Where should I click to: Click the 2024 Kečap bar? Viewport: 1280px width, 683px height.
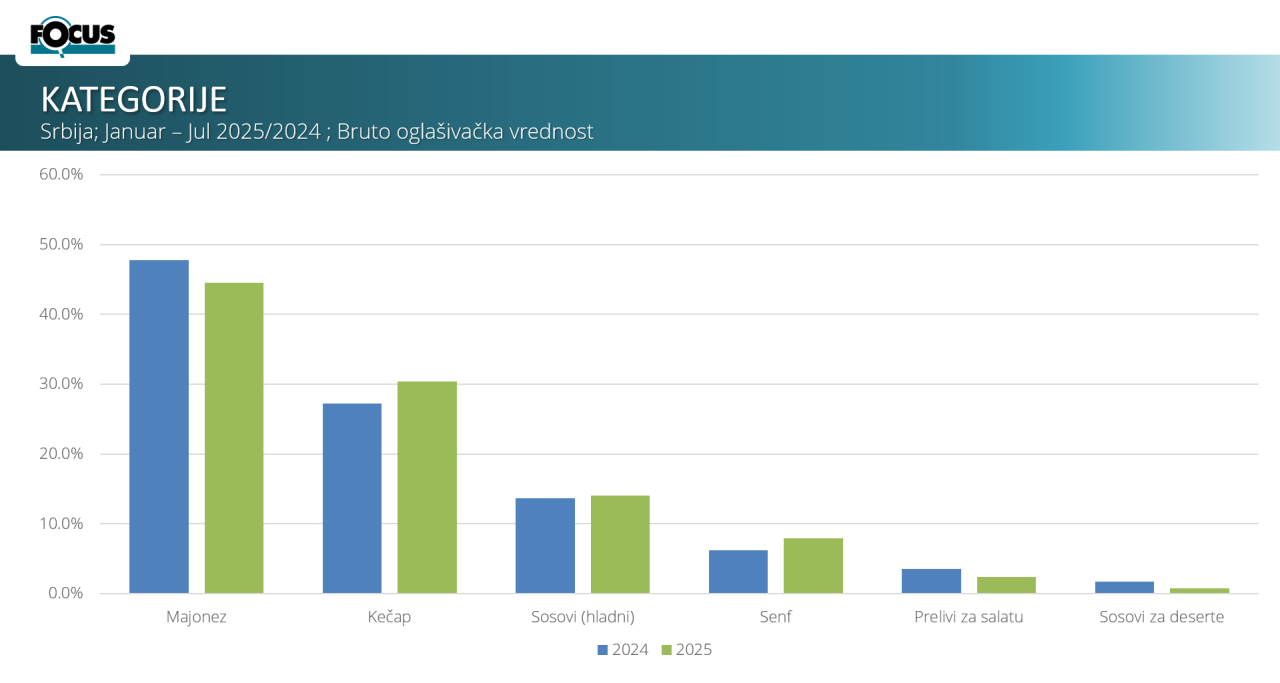click(x=352, y=498)
